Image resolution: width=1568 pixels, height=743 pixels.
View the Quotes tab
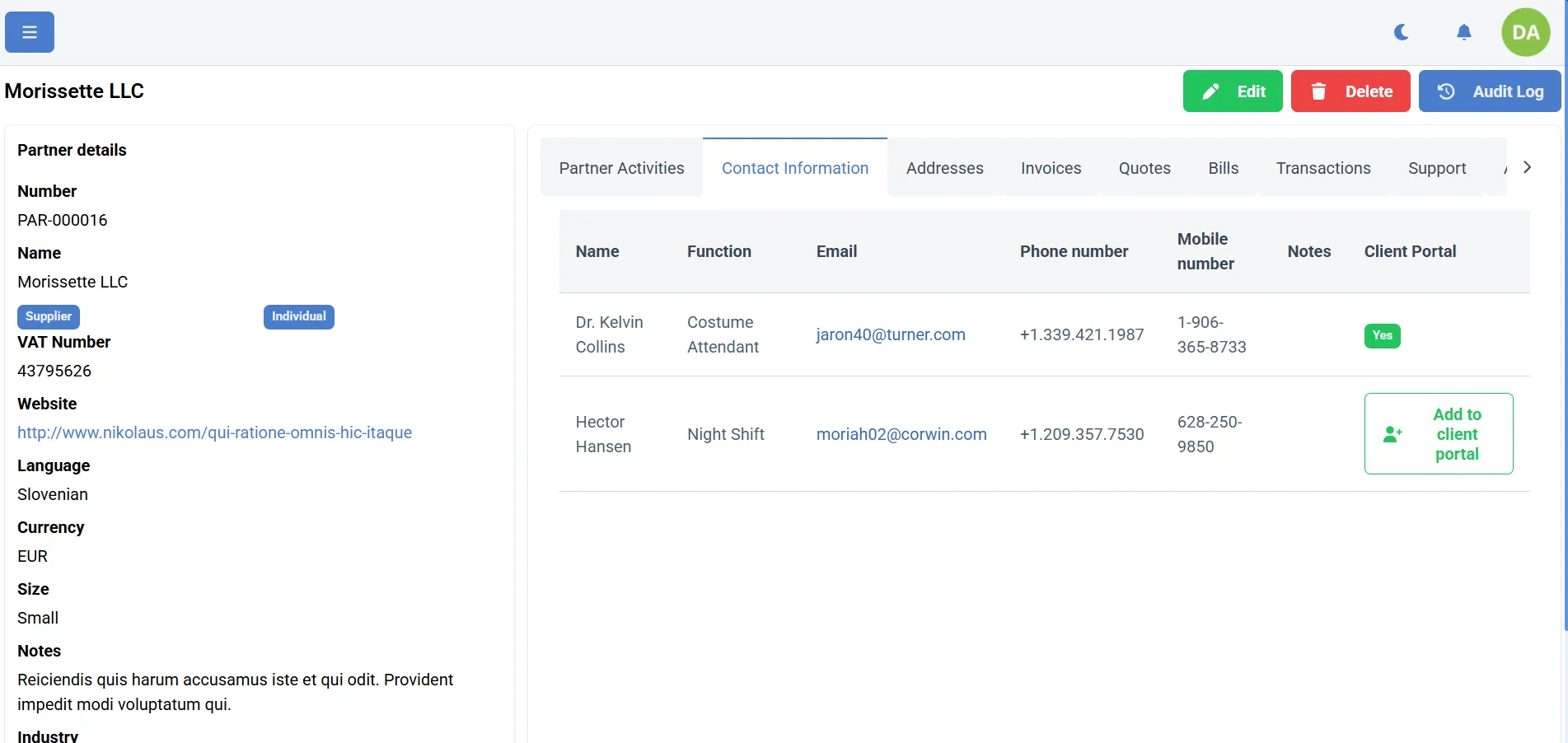pos(1144,167)
